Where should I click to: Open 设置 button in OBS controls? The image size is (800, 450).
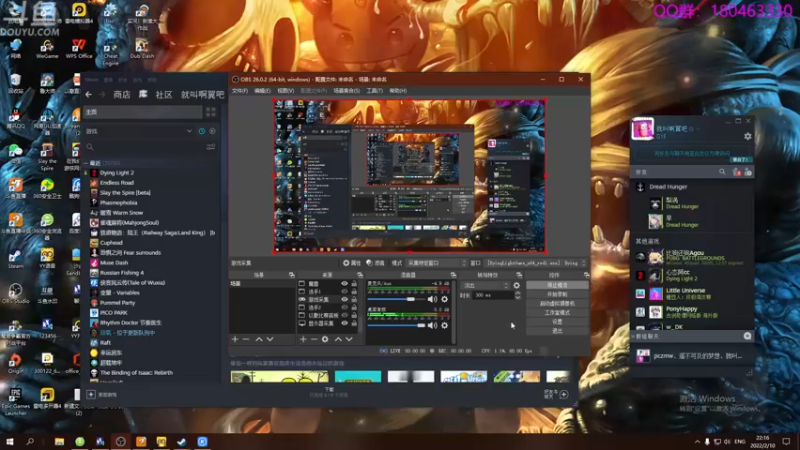click(557, 322)
